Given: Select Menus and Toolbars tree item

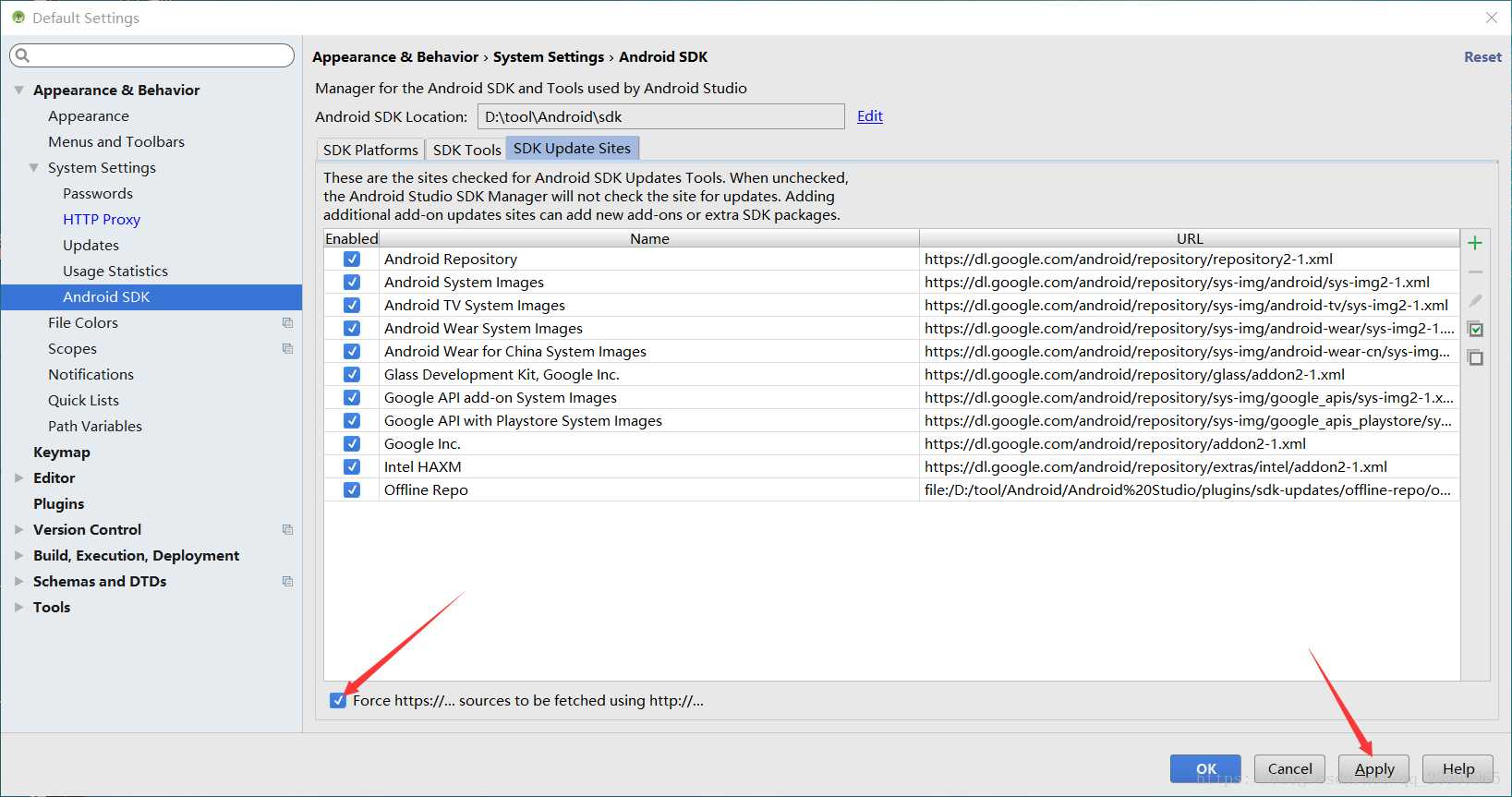Looking at the screenshot, I should coord(116,142).
